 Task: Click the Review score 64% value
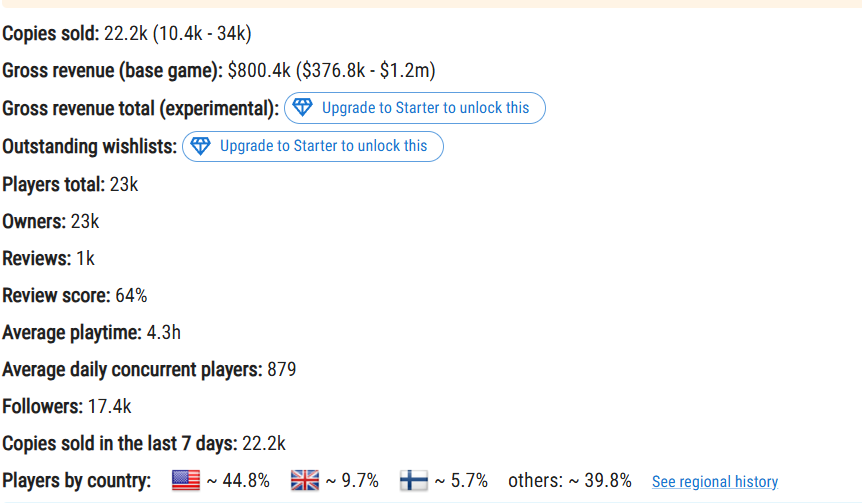pyautogui.click(x=131, y=296)
